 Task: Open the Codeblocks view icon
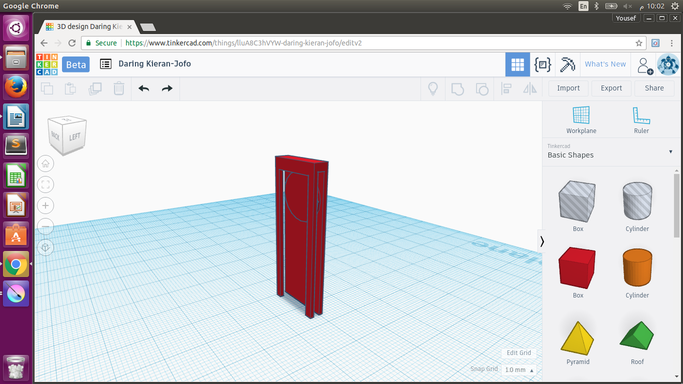click(542, 64)
